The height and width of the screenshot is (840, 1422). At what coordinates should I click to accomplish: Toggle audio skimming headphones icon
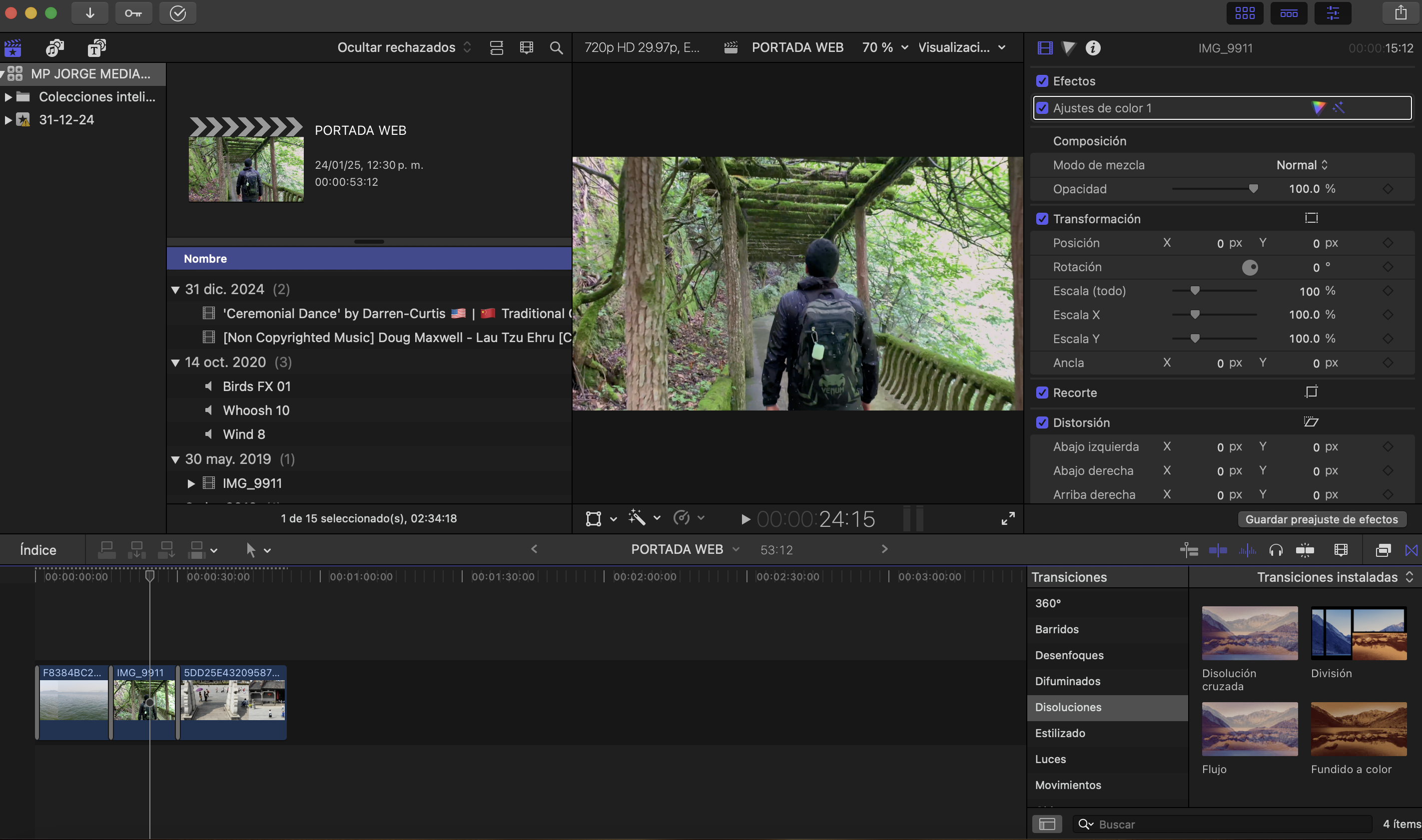pyautogui.click(x=1275, y=550)
